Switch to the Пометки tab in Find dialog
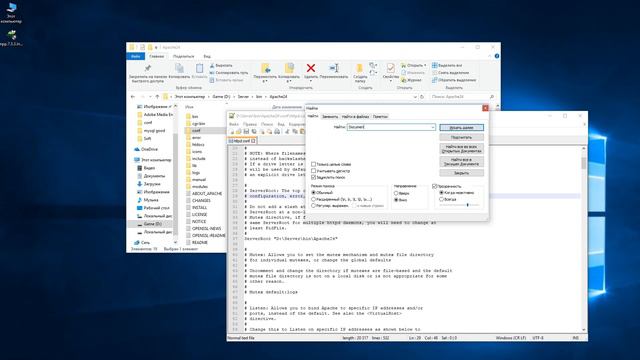This screenshot has height=360, width=640. [380, 117]
